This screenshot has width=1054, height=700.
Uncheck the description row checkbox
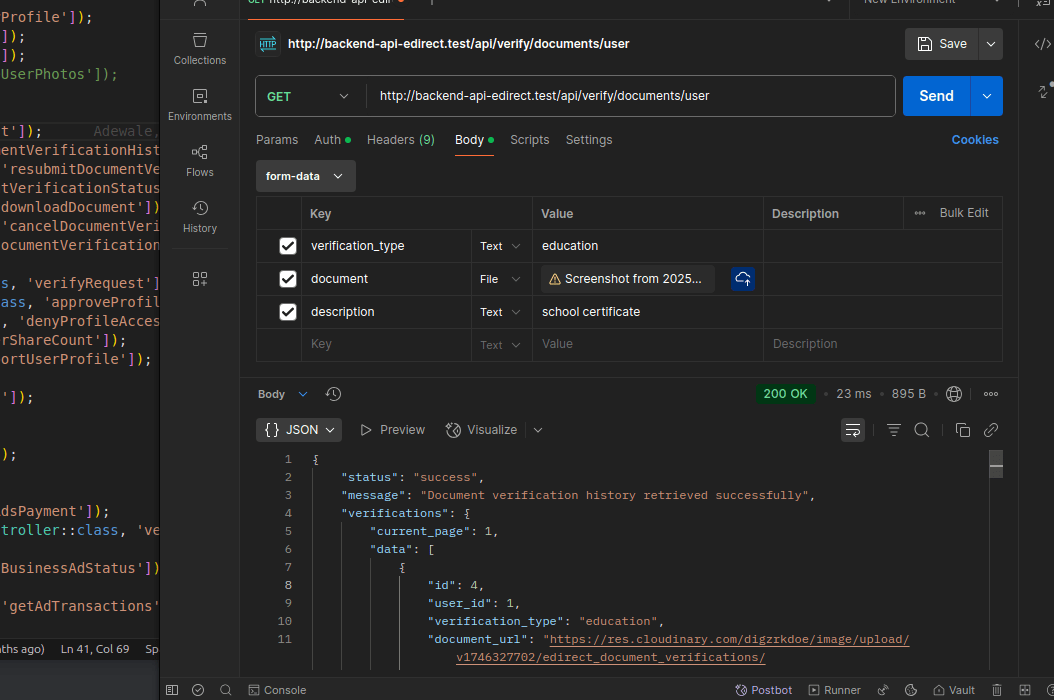288,312
